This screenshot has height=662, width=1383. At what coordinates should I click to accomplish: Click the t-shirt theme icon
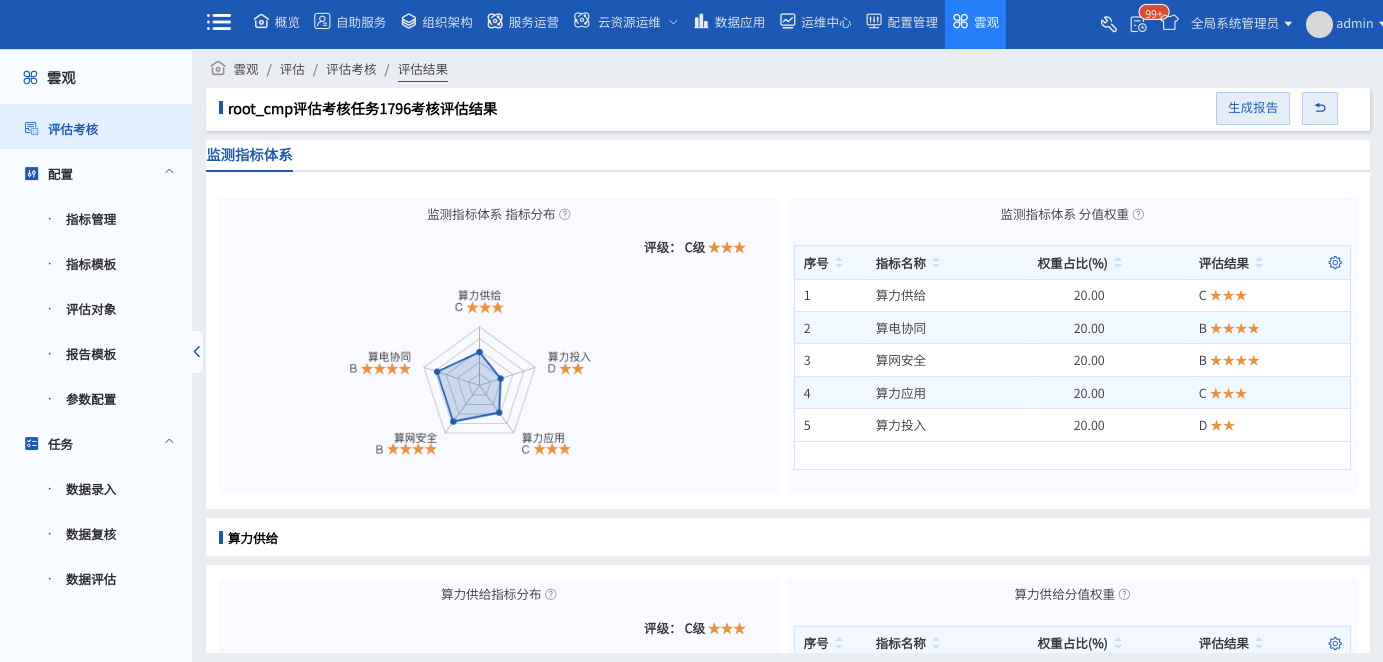1170,23
